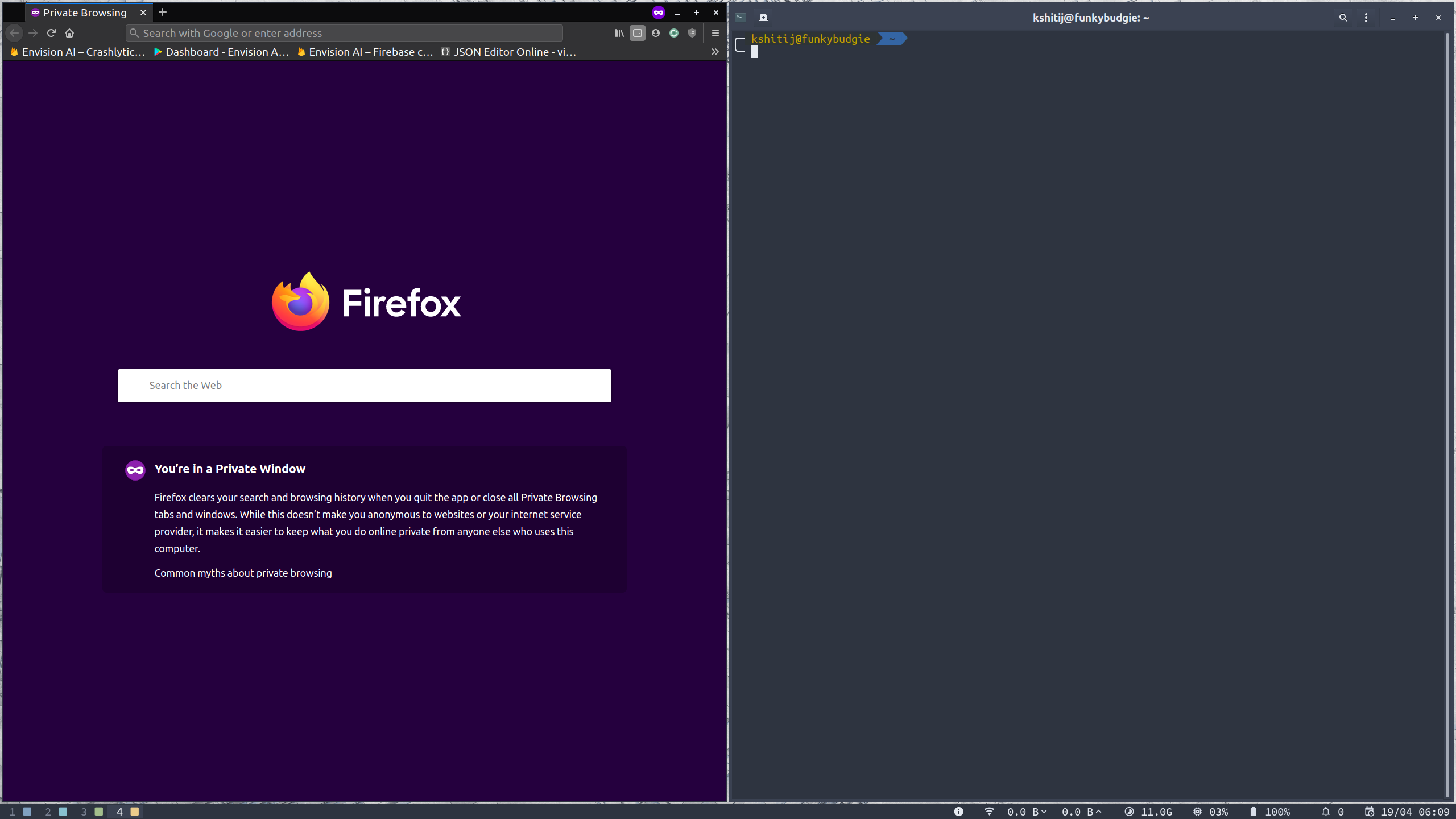The width and height of the screenshot is (1456, 819).
Task: Open Envision AI – Firebase bookmark
Action: 365,52
